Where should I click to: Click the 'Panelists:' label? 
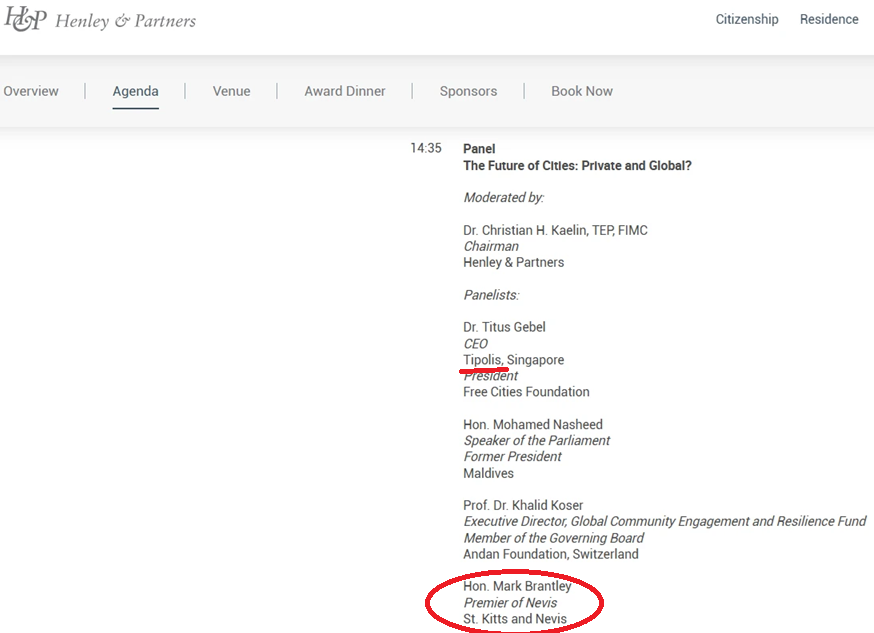pos(491,295)
